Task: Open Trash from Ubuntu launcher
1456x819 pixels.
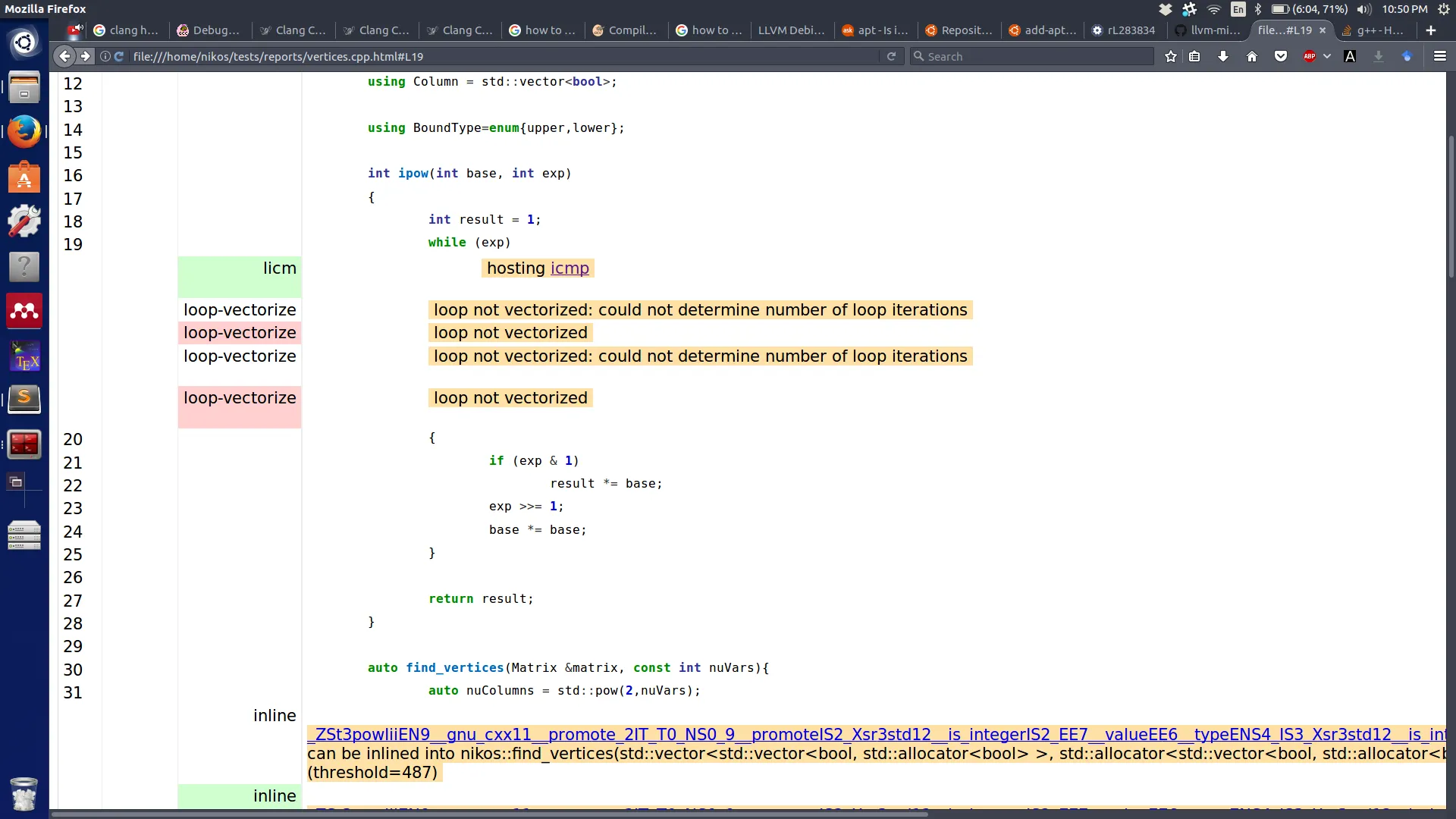Action: pos(24,793)
